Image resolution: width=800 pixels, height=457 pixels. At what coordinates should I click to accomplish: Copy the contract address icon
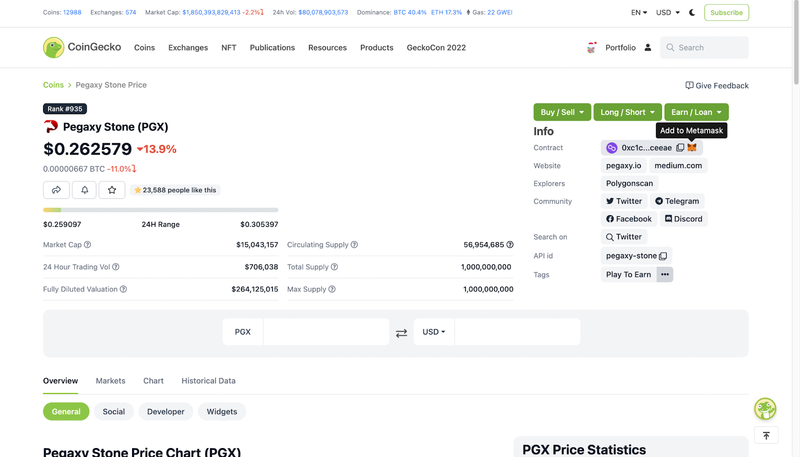click(x=680, y=147)
